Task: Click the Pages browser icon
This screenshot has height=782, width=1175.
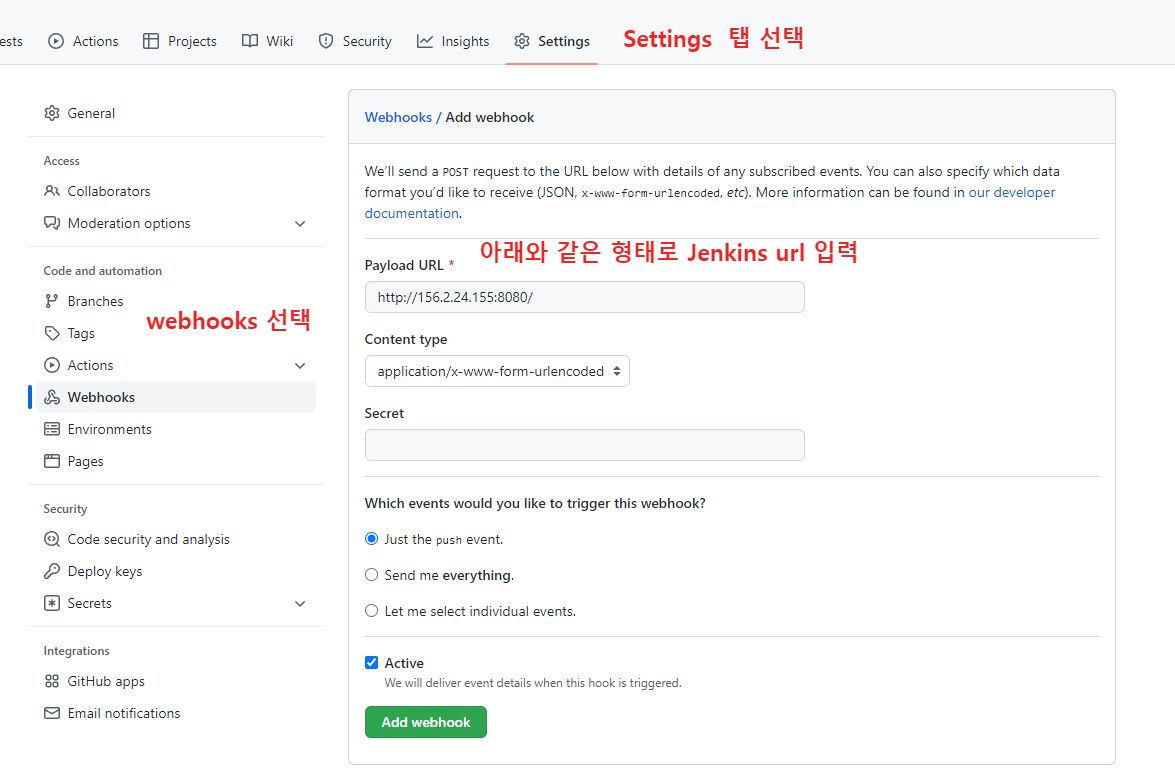Action: click(52, 461)
